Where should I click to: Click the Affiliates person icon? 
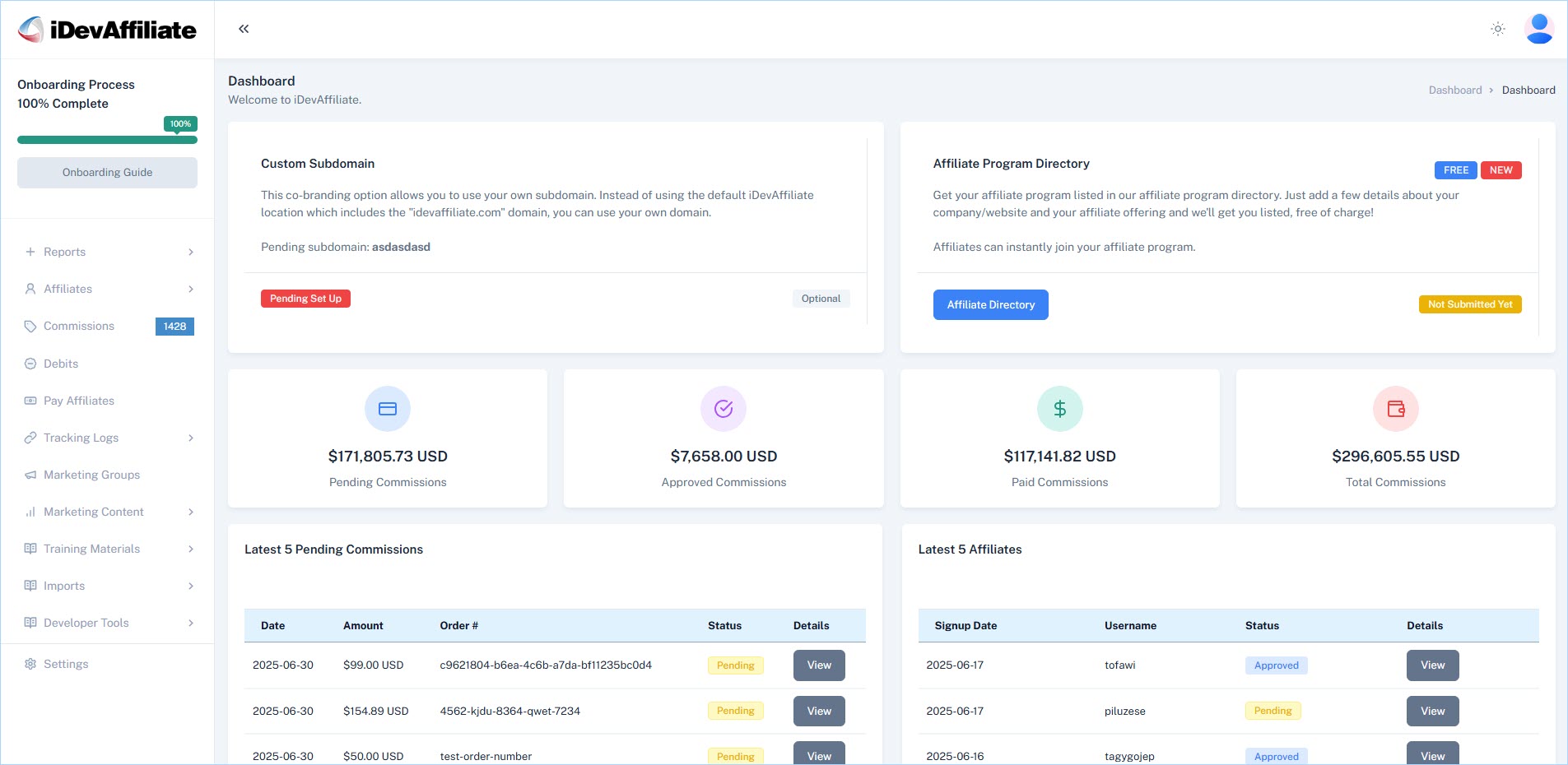click(x=30, y=289)
